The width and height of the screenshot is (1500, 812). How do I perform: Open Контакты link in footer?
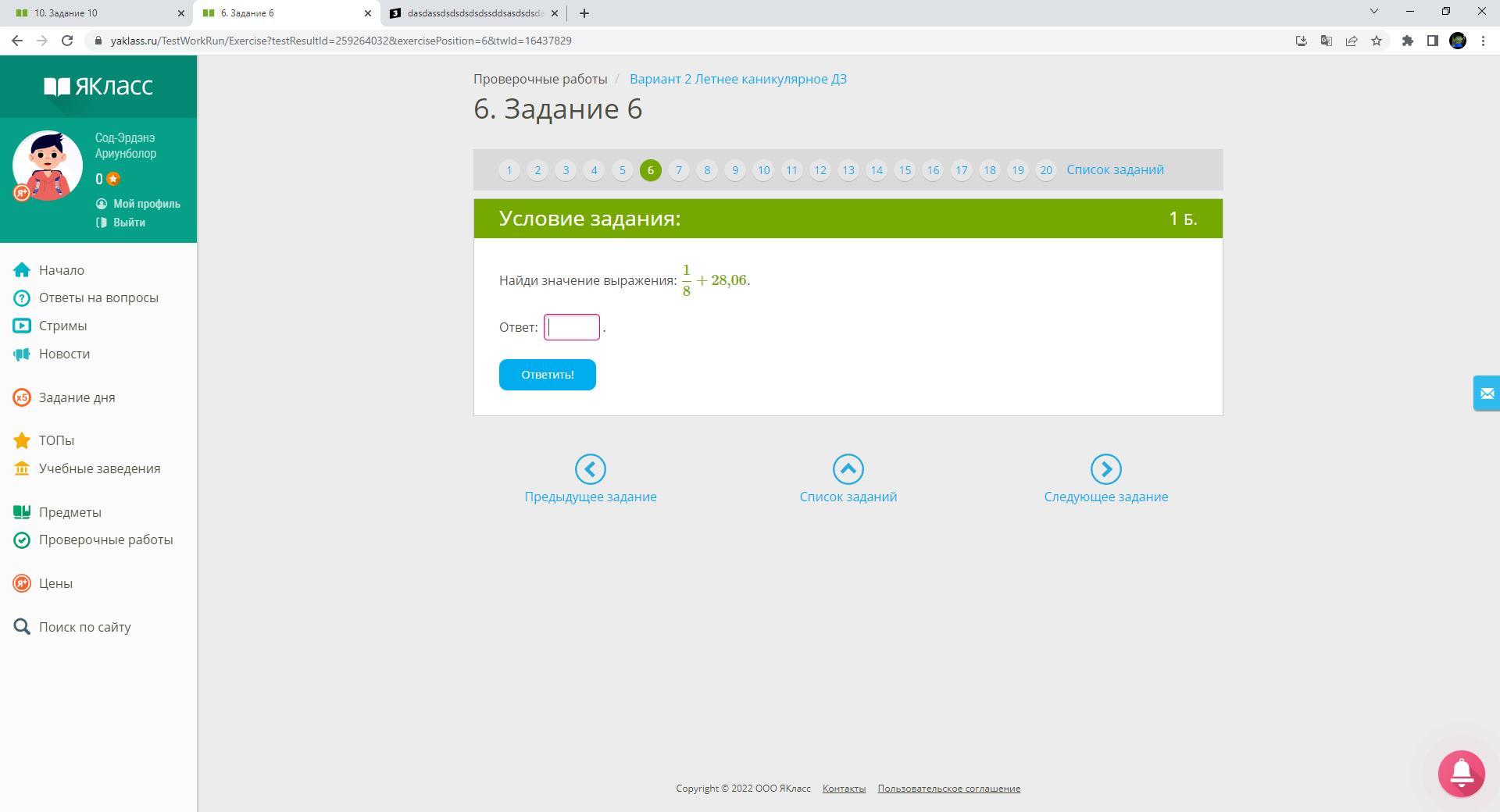[x=844, y=789]
